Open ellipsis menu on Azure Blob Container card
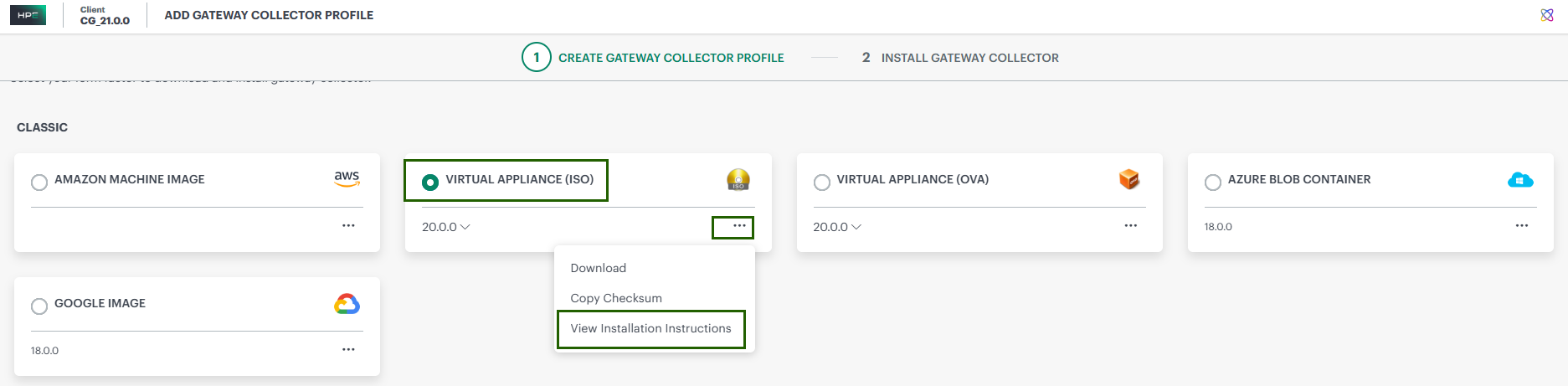Viewport: 1568px width, 386px height. point(1521,225)
